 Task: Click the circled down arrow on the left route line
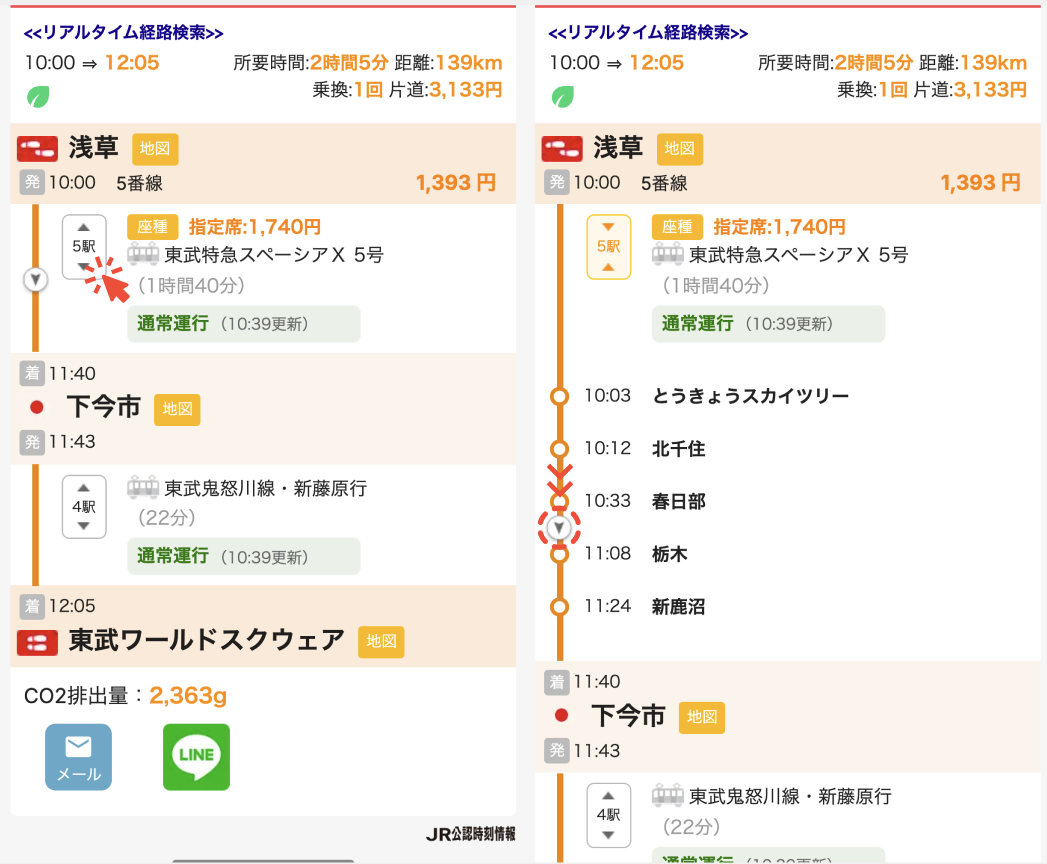click(35, 279)
